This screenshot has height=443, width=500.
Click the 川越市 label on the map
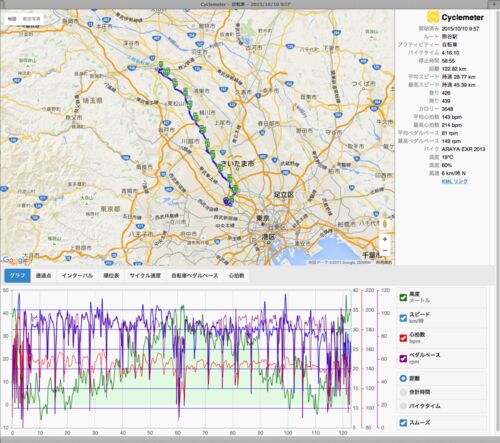click(x=190, y=141)
